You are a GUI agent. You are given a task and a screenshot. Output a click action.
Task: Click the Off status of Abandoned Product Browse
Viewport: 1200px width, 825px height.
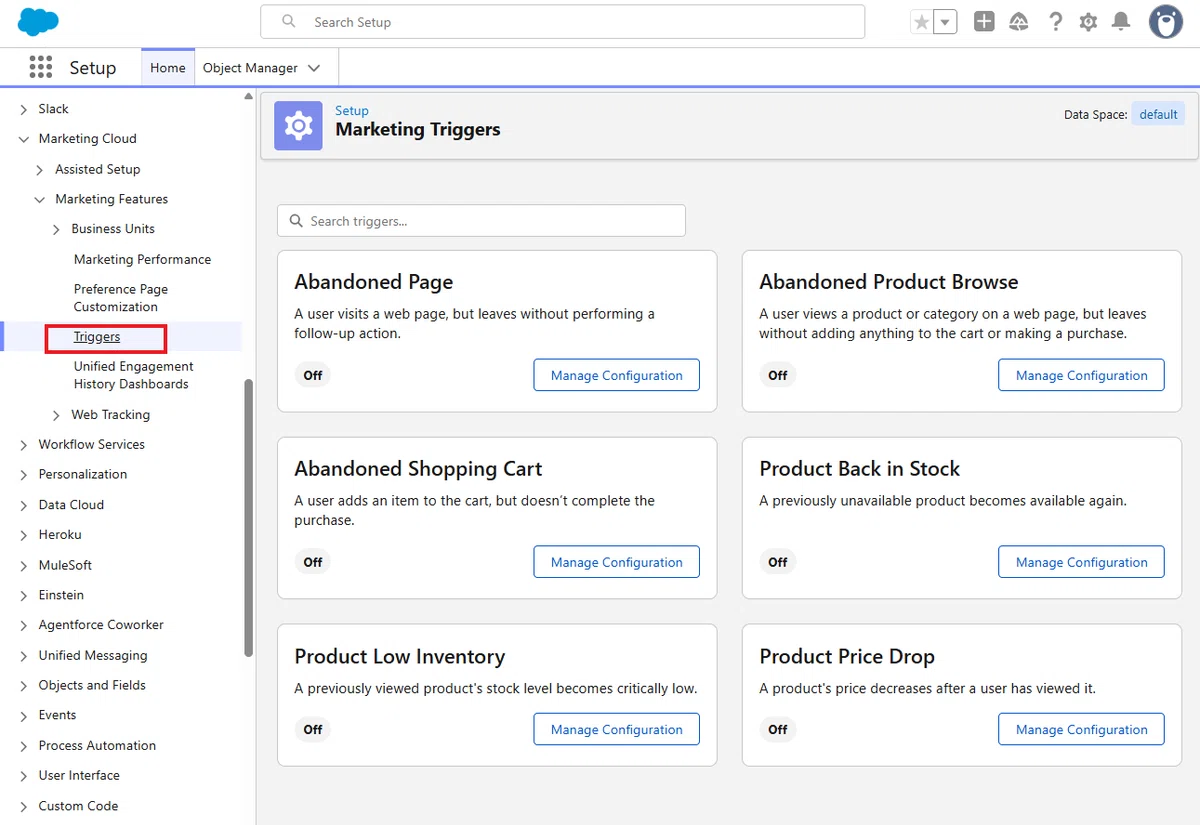pos(778,375)
